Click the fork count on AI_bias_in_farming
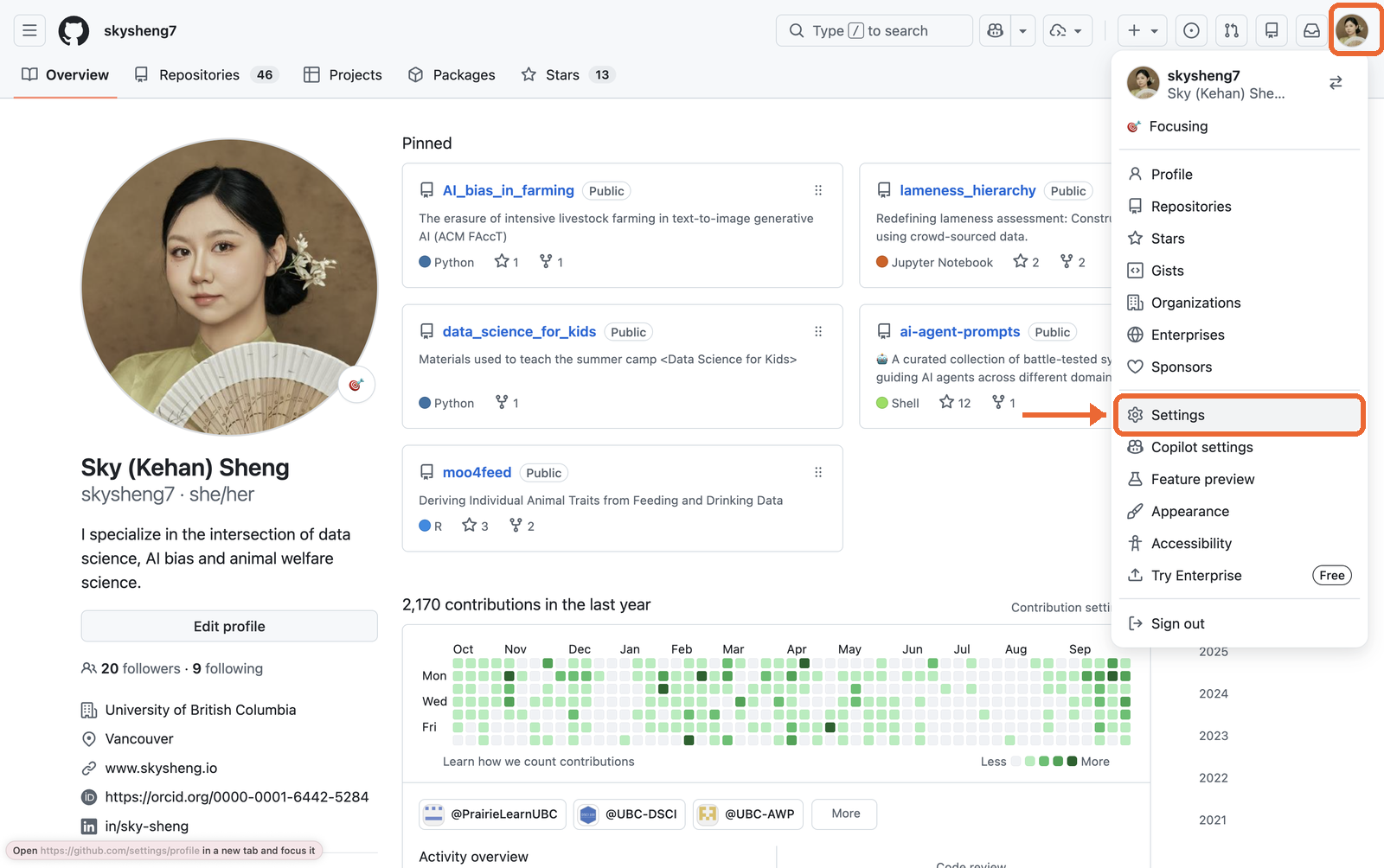 point(551,262)
